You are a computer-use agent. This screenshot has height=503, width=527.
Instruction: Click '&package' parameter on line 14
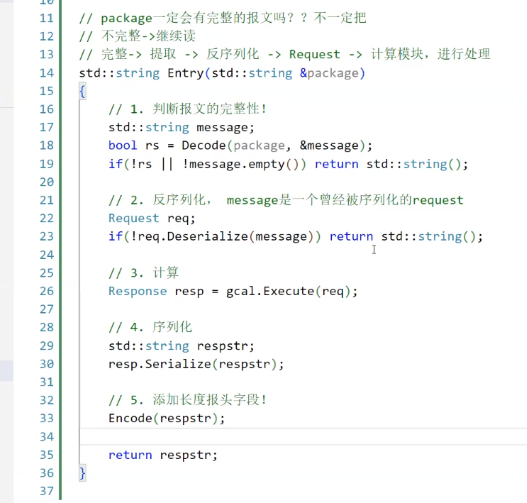coord(329,73)
